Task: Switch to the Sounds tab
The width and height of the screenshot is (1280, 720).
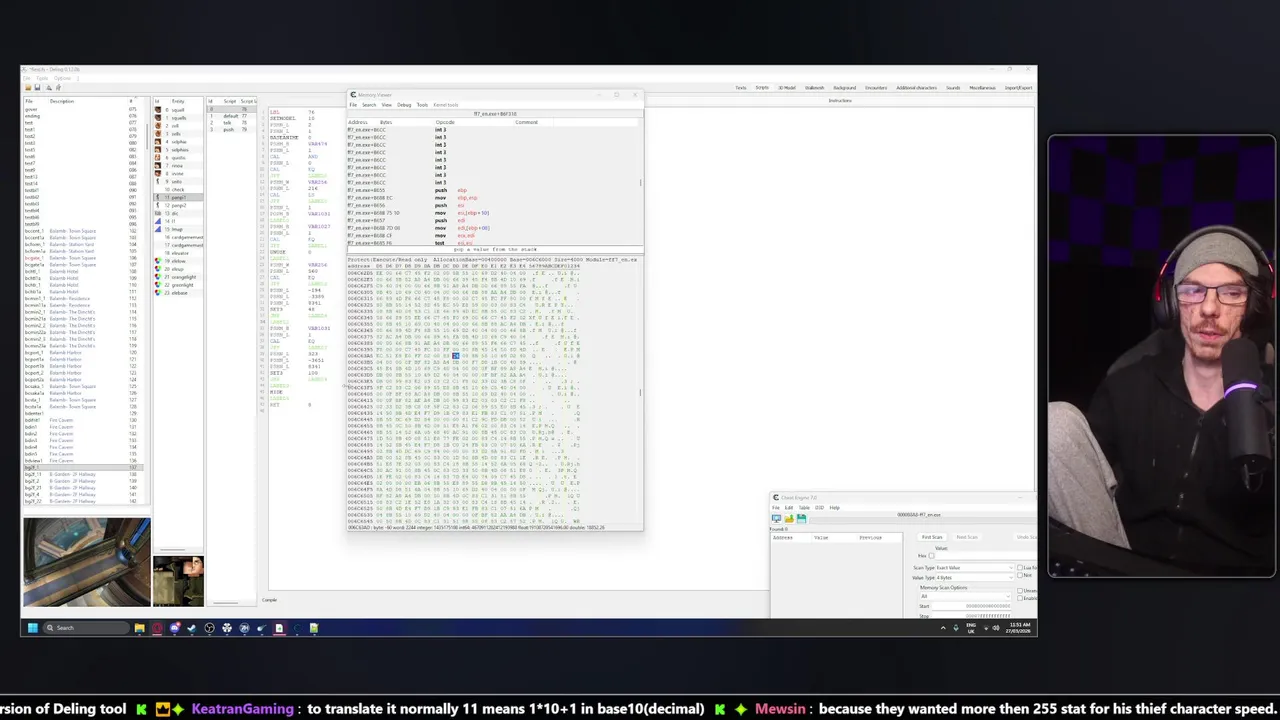Action: [x=953, y=88]
